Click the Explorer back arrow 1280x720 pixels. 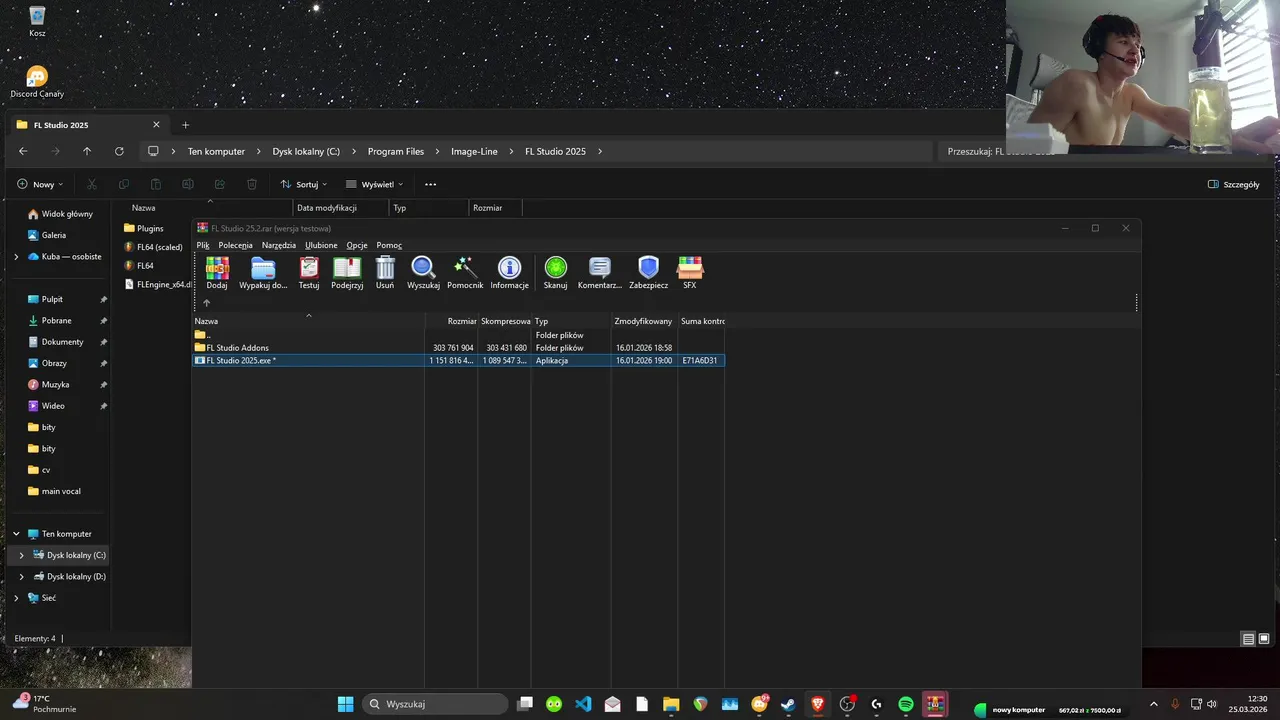click(x=23, y=151)
